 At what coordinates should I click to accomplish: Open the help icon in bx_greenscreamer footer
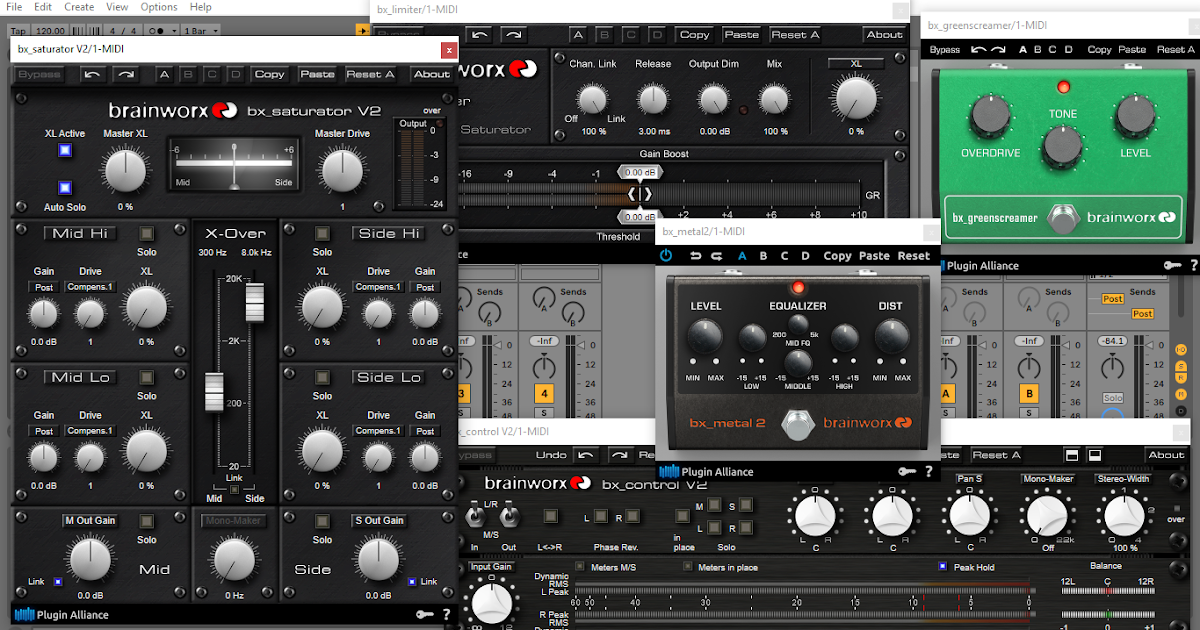1193,265
